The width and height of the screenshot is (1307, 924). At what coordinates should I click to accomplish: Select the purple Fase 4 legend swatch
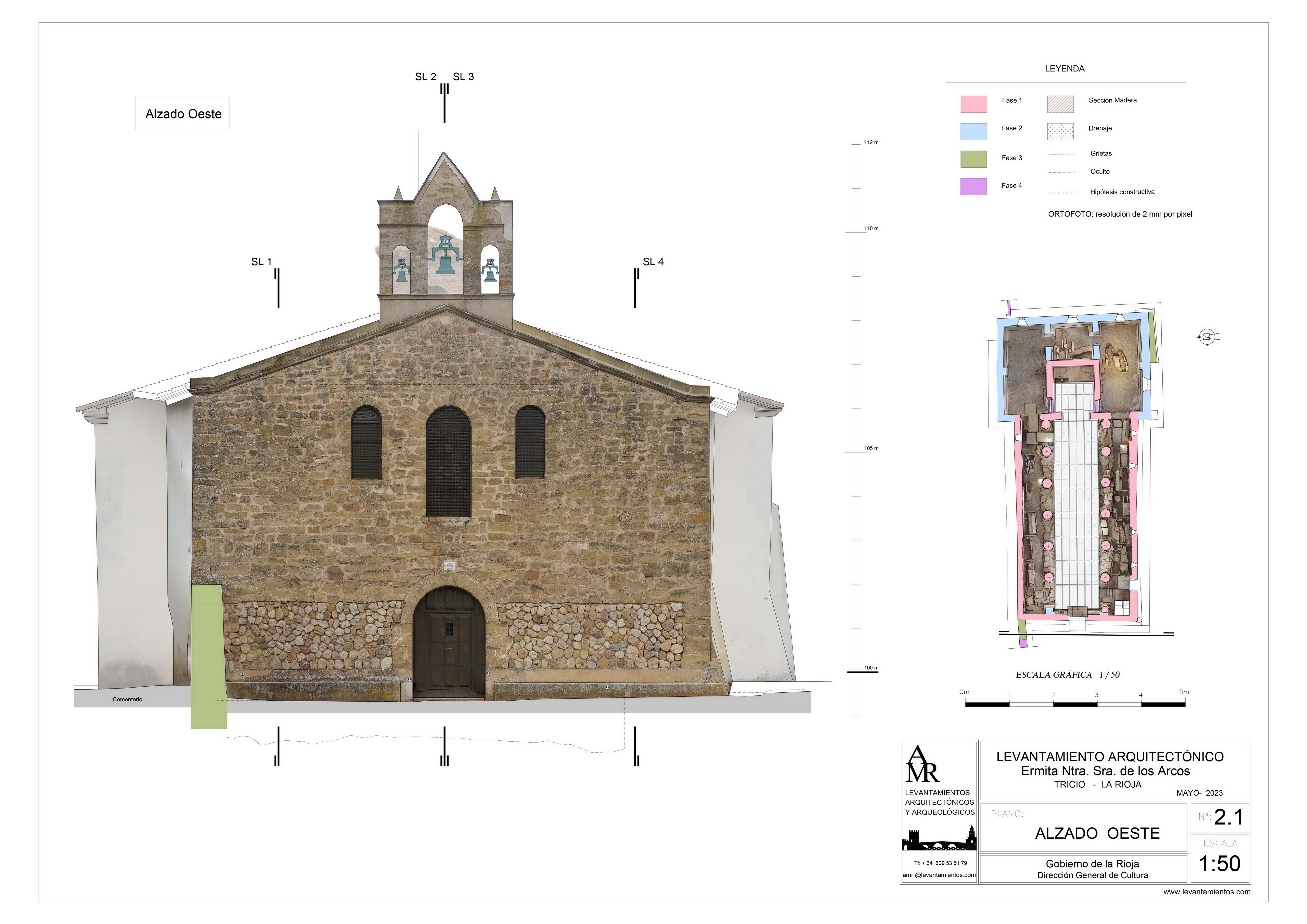(x=973, y=187)
